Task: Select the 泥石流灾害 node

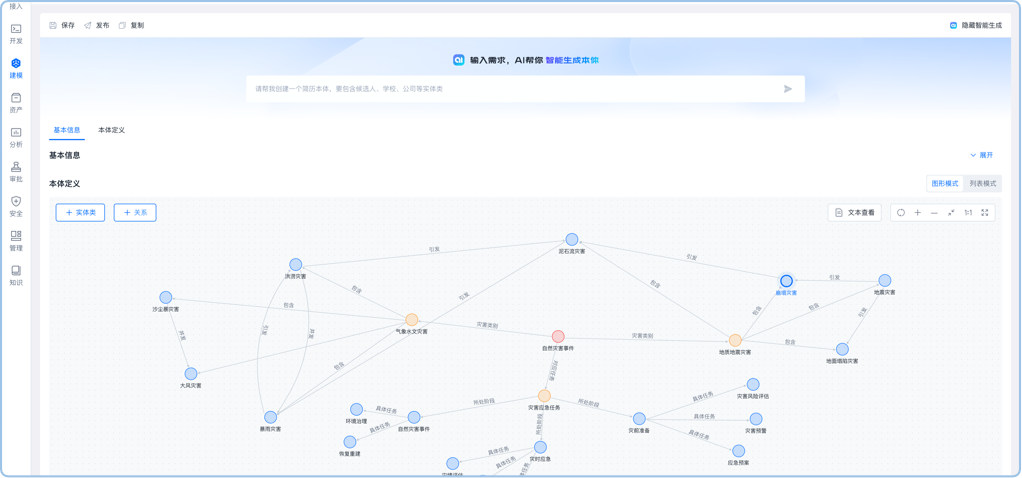Action: [572, 239]
